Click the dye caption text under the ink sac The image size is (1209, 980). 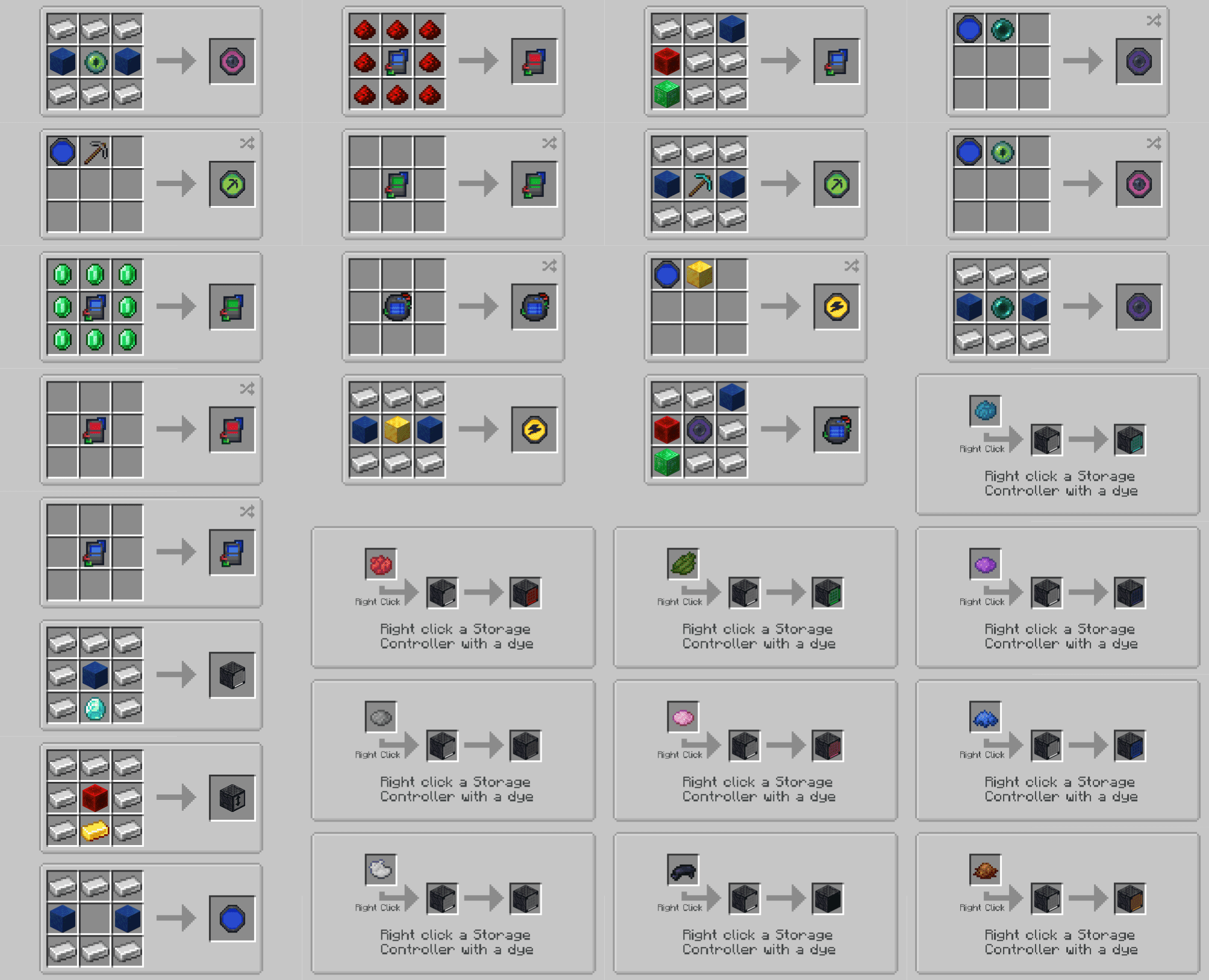pos(758,943)
